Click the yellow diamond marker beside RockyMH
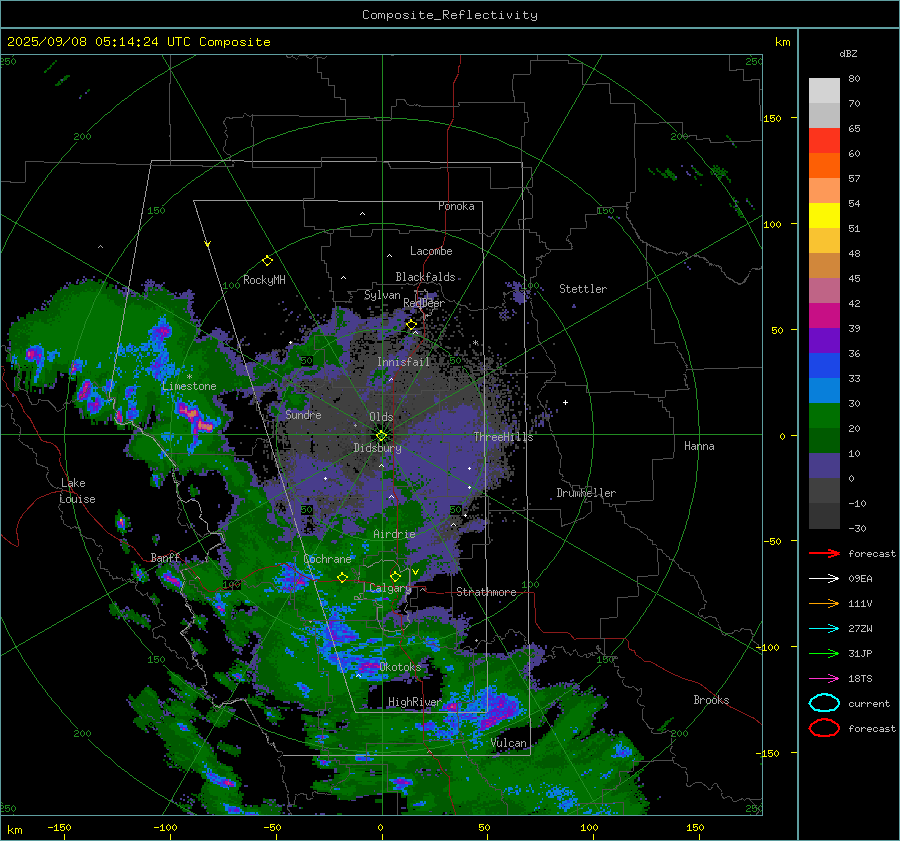 pyautogui.click(x=267, y=261)
